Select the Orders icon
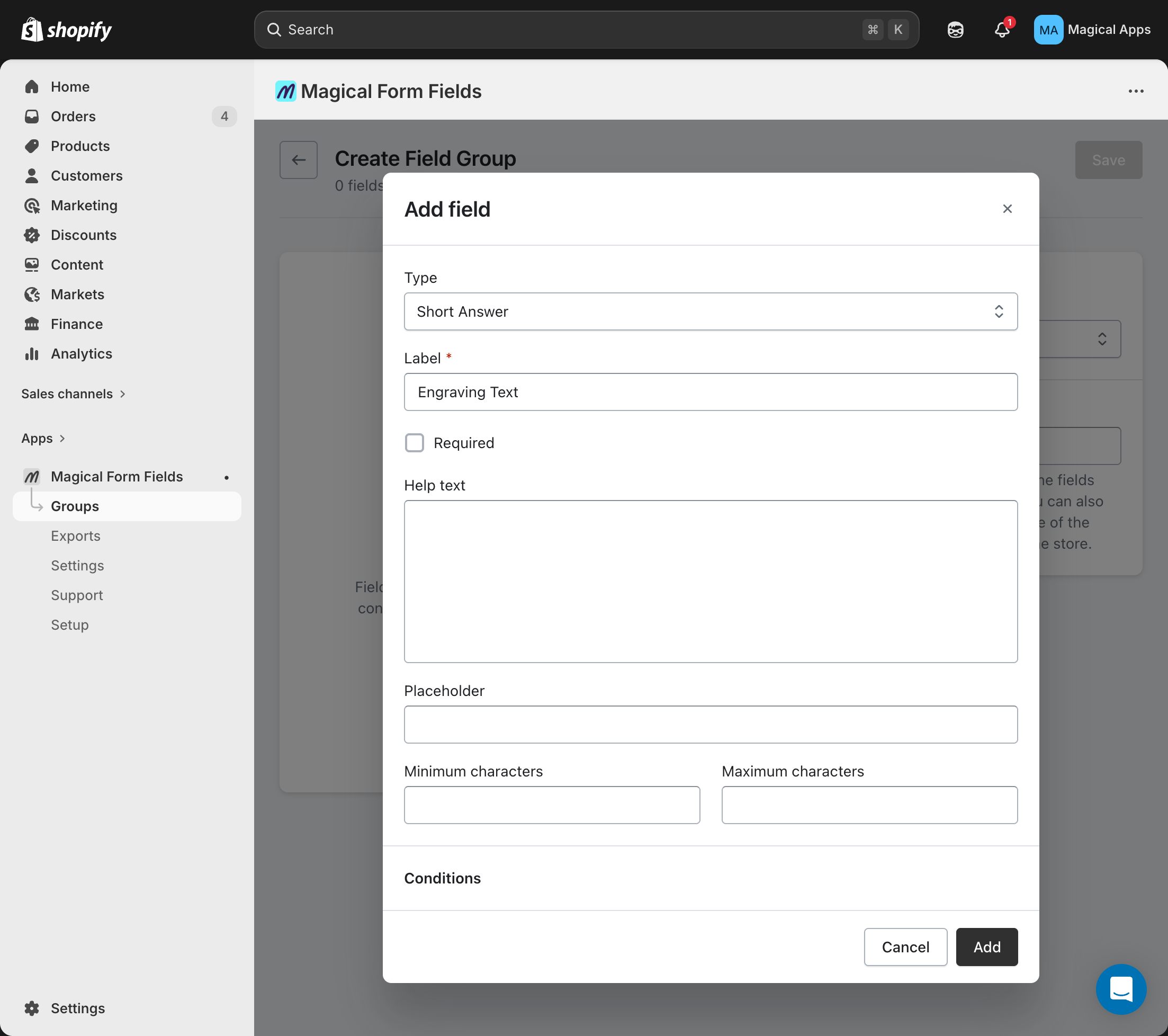1168x1036 pixels. coord(31,116)
